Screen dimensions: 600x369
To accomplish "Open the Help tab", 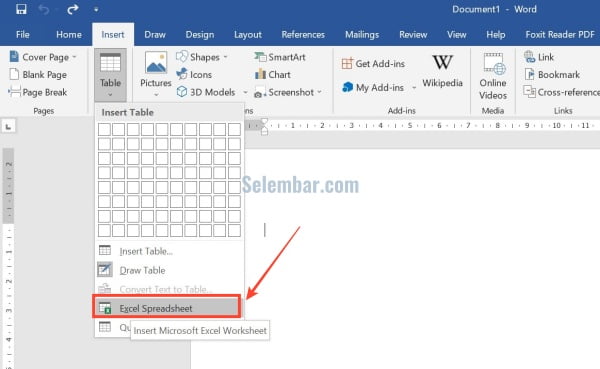I will click(x=496, y=34).
